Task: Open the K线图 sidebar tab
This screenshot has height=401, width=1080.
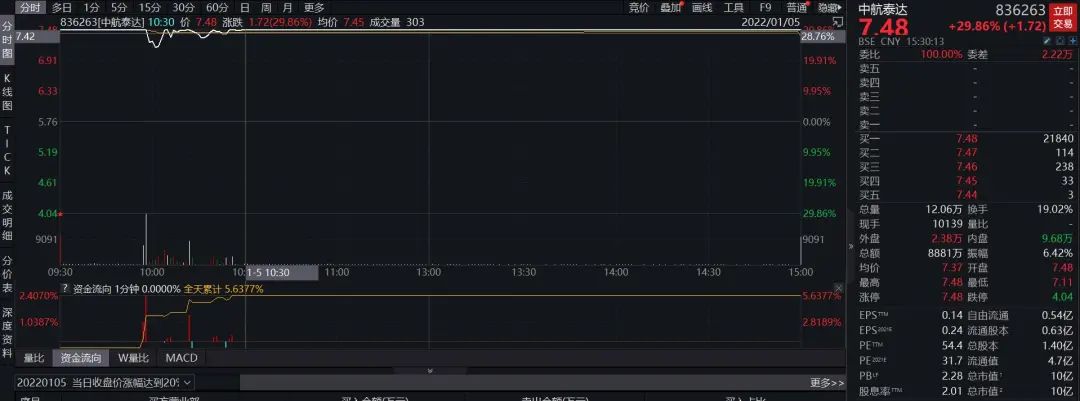Action: [7, 93]
